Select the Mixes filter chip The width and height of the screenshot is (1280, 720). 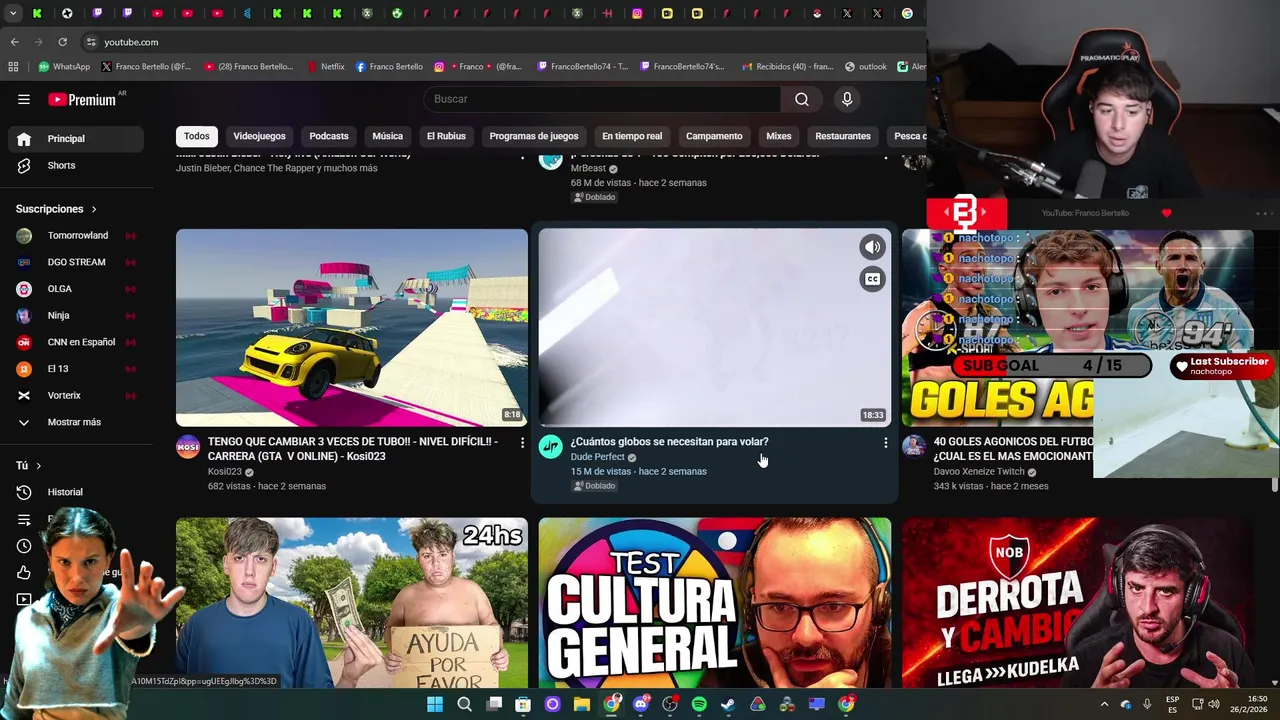(x=779, y=136)
